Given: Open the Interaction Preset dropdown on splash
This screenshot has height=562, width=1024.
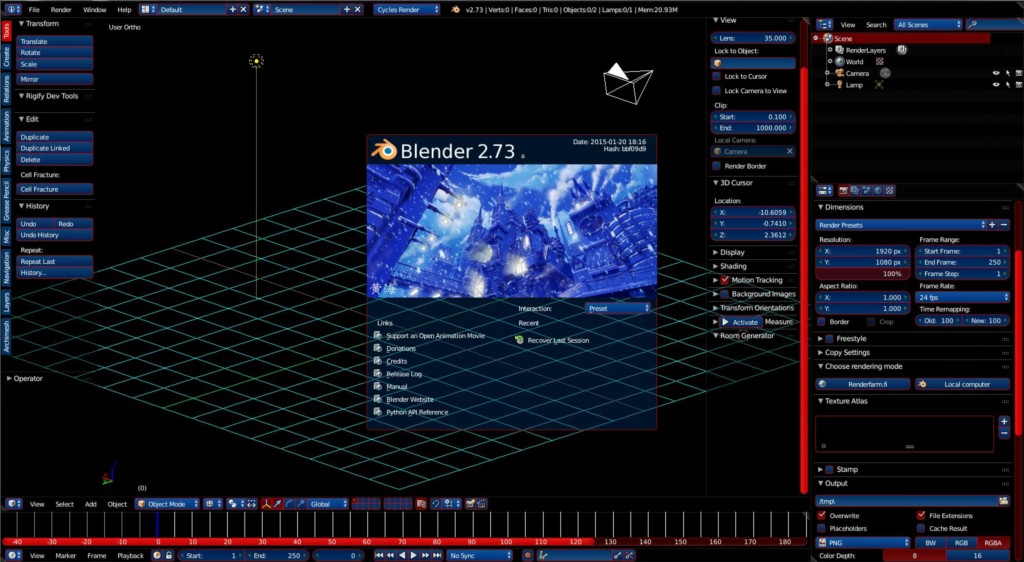Looking at the screenshot, I should pos(618,308).
